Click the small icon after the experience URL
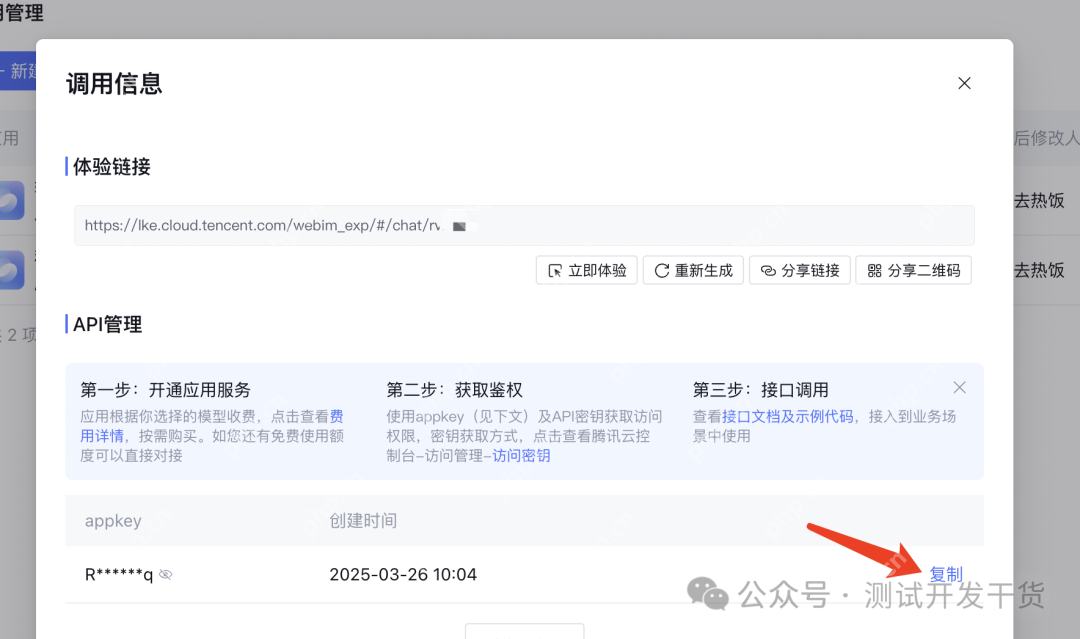1080x639 pixels. tap(459, 225)
